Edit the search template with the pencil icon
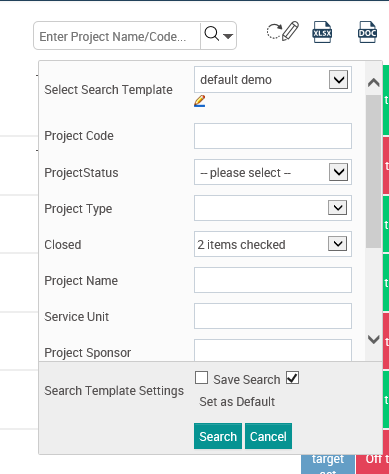The height and width of the screenshot is (474, 389). click(x=200, y=101)
